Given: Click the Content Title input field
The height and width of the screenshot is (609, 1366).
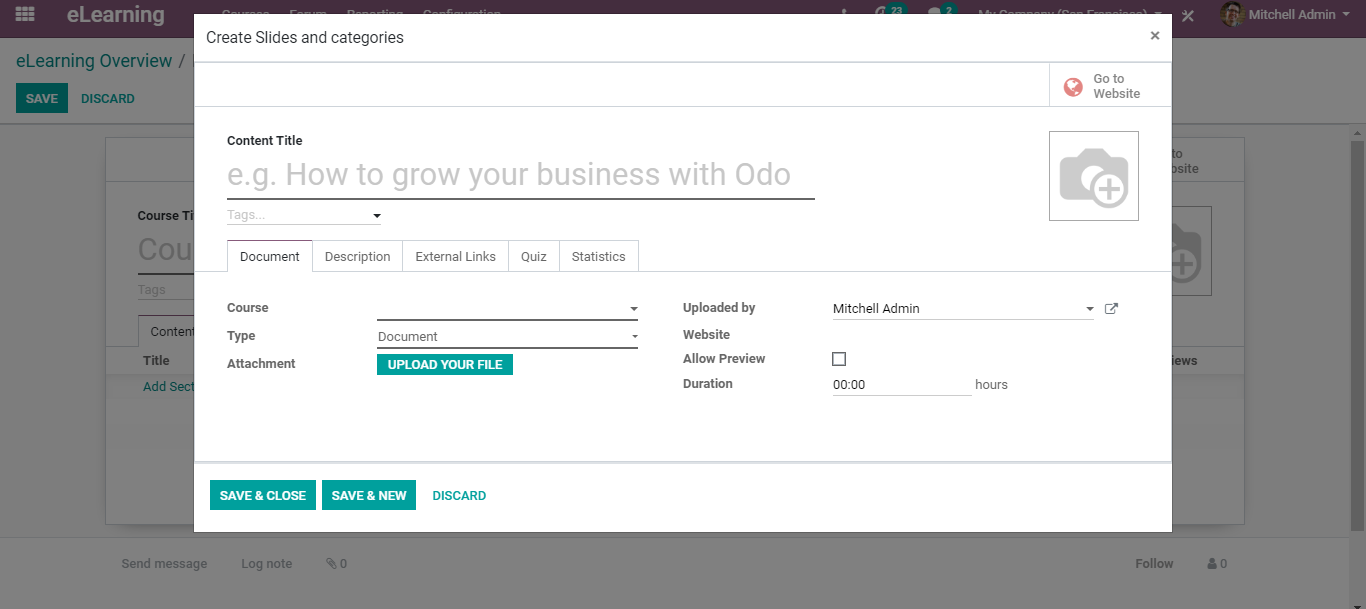Looking at the screenshot, I should [521, 175].
